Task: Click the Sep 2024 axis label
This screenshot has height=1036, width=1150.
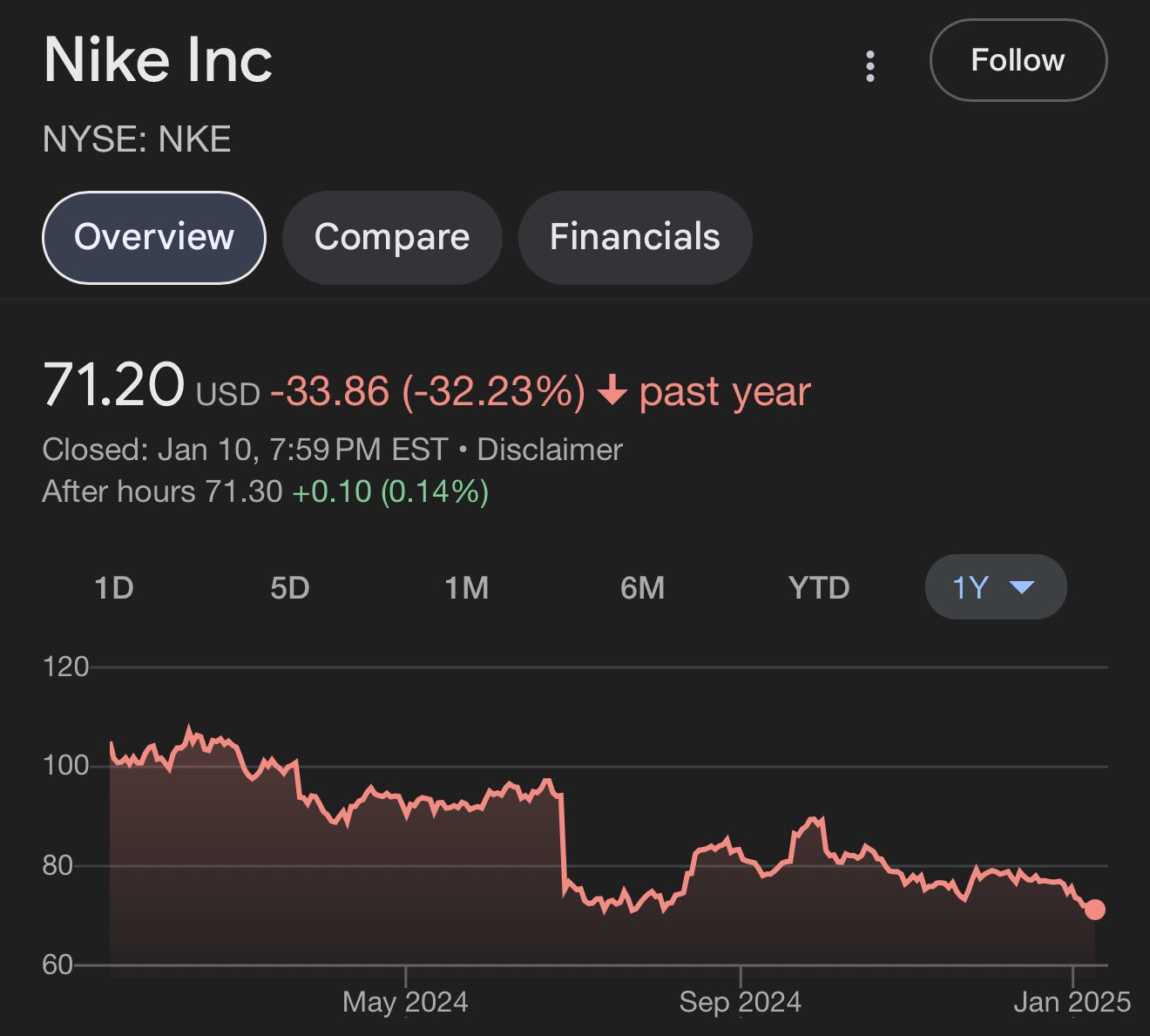Action: click(741, 1002)
